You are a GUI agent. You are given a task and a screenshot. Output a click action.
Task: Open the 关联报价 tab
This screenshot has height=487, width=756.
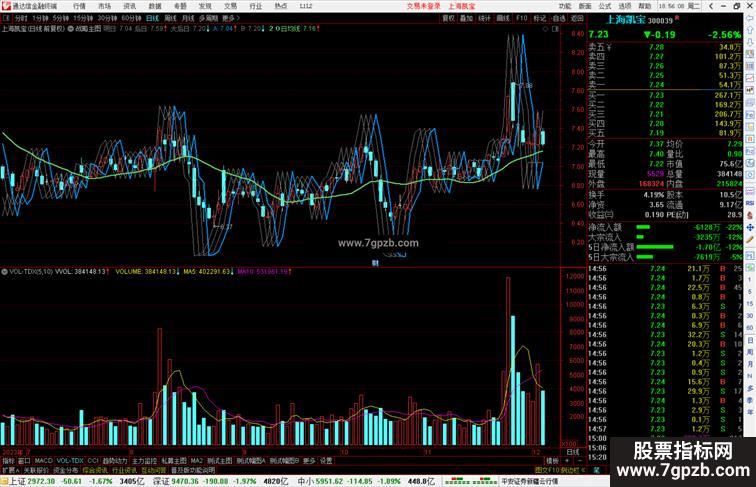pos(36,470)
